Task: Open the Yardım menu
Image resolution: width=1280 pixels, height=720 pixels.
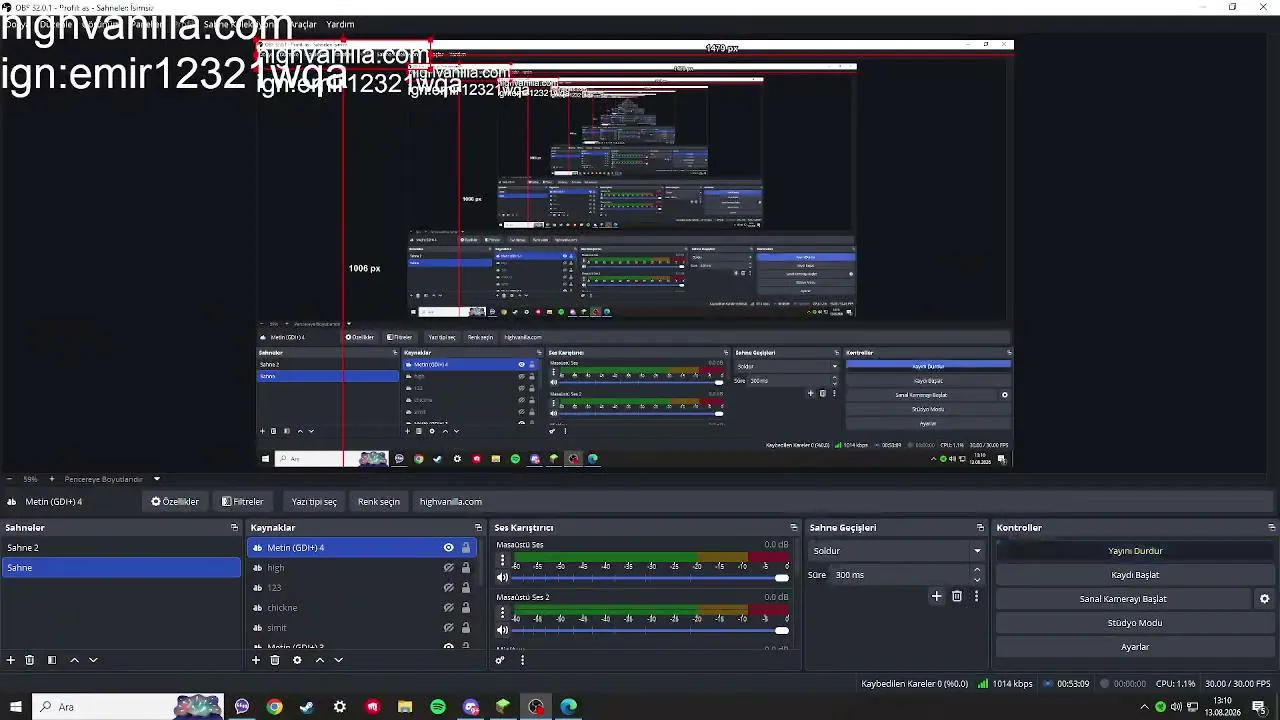Action: (x=340, y=24)
